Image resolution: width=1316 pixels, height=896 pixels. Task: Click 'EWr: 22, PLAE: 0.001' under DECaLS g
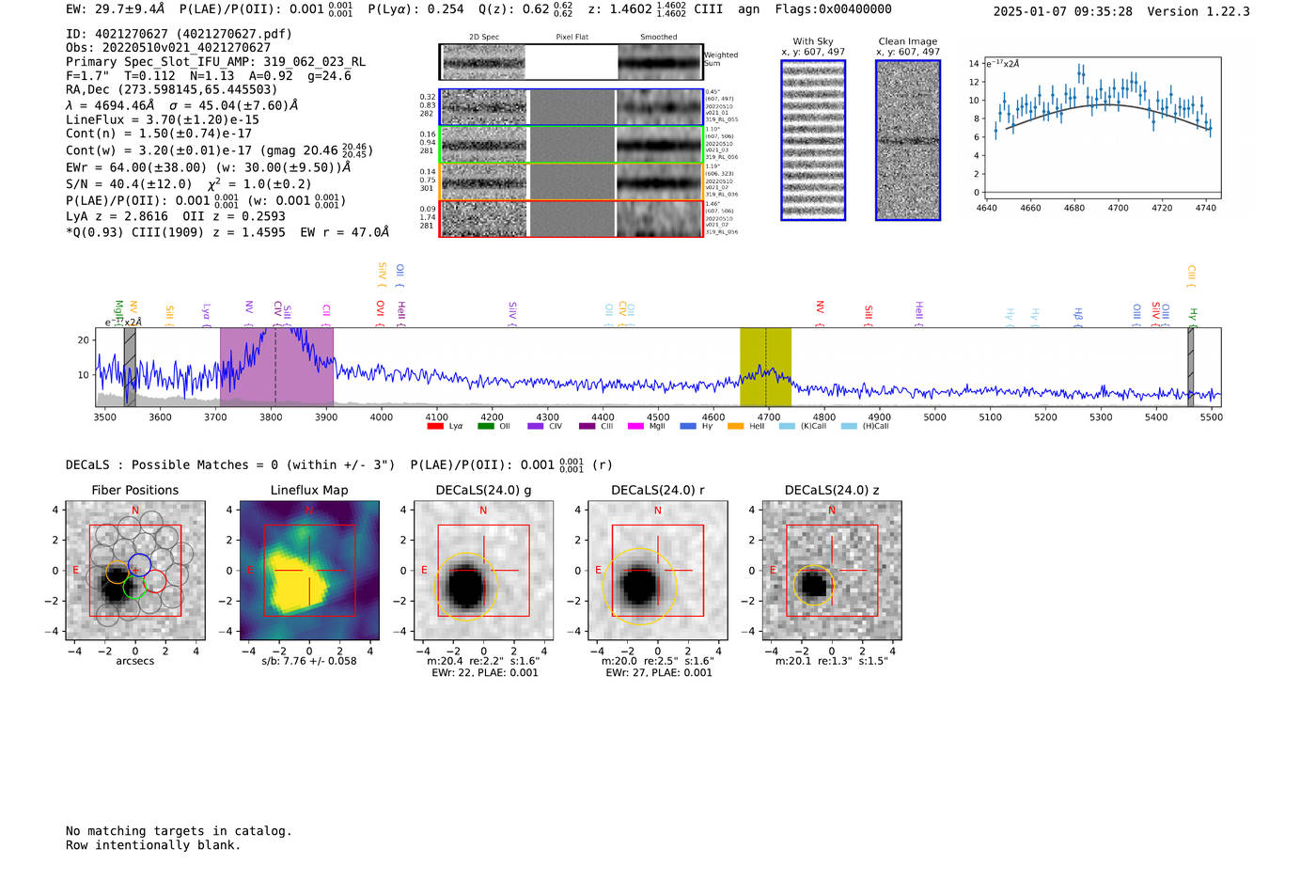coord(485,673)
